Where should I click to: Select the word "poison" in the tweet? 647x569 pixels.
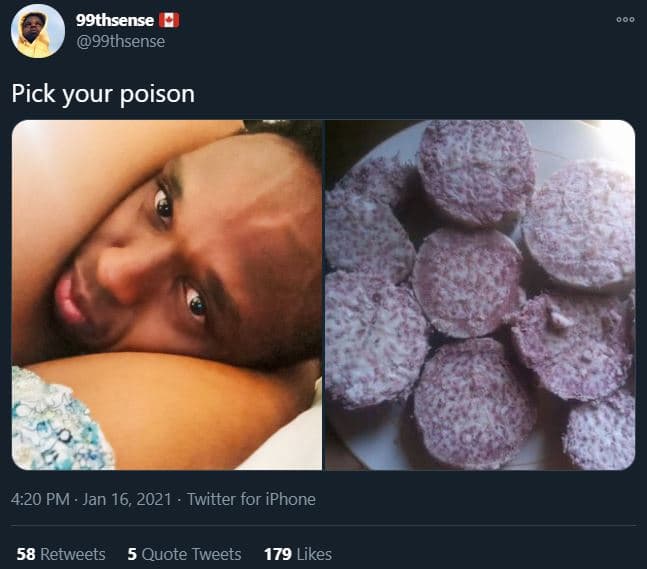pos(160,94)
